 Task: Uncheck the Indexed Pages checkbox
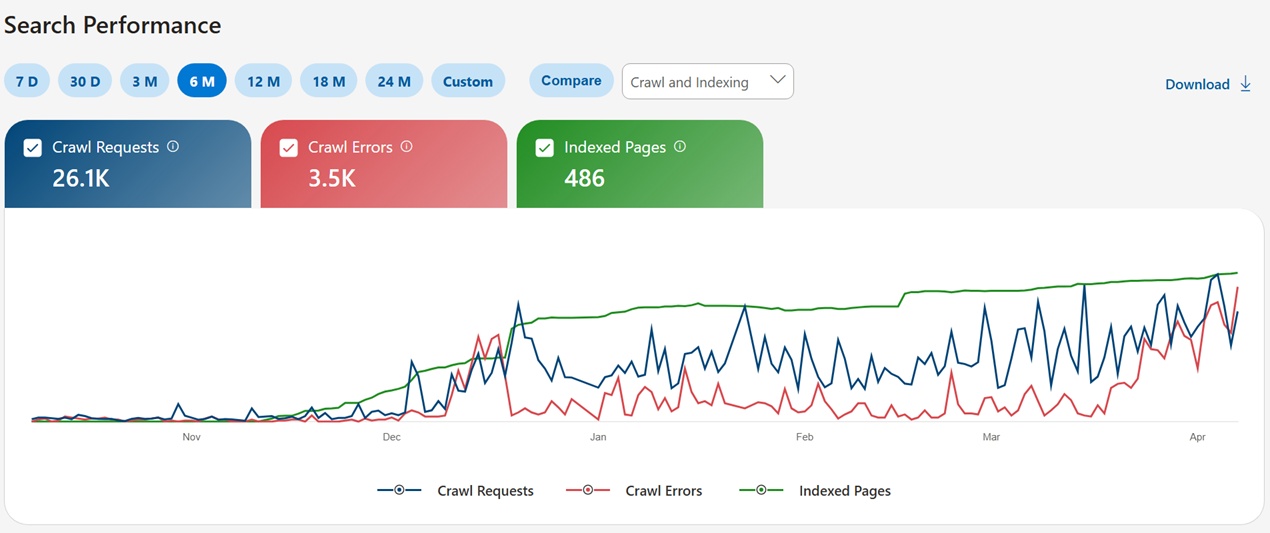coord(545,148)
